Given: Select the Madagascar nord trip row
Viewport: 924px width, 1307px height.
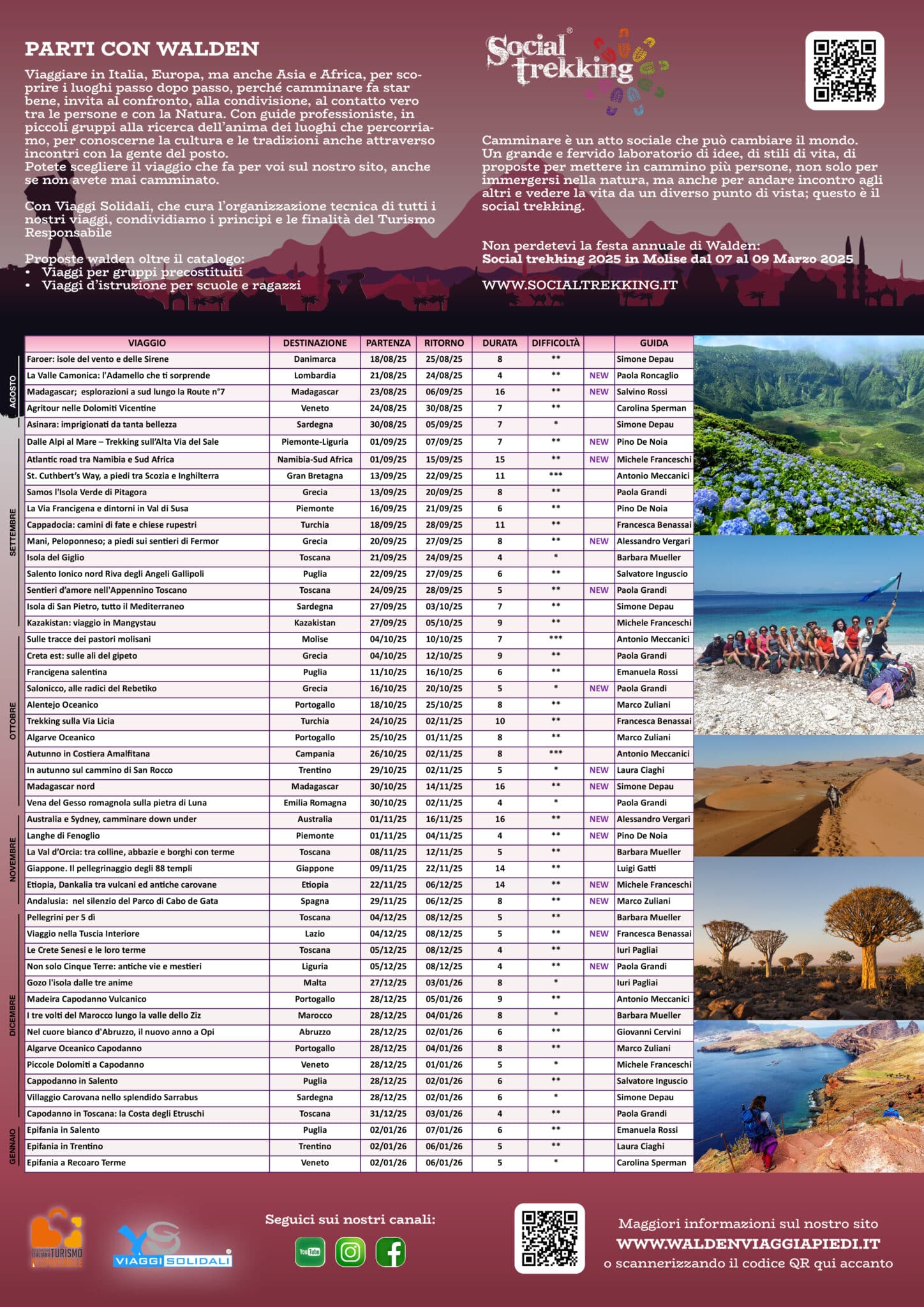Looking at the screenshot, I should pos(147,786).
